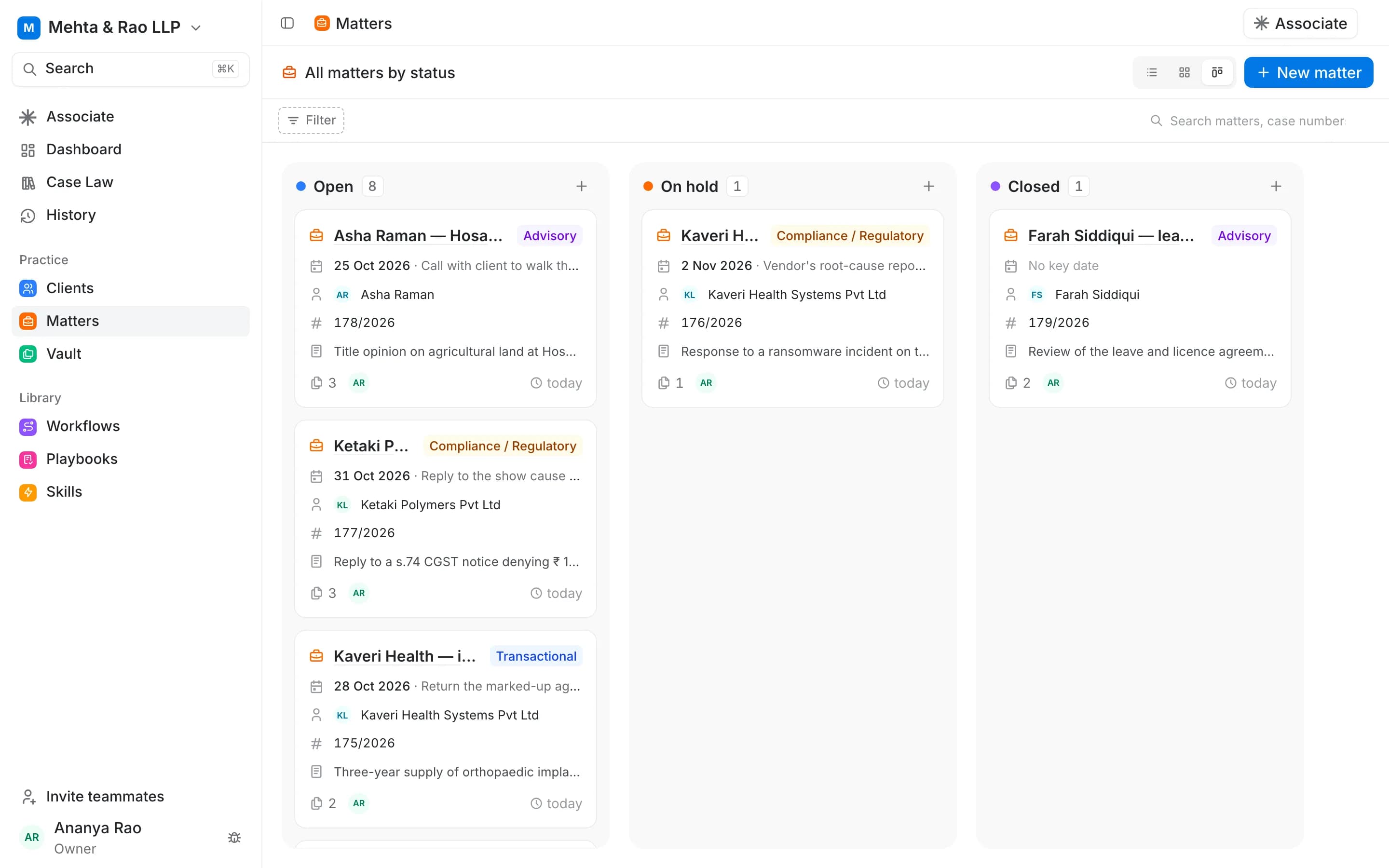Click the Compliance / Regulatory tag on Ketaki card
Viewport: 1389px width, 868px height.
click(x=503, y=446)
